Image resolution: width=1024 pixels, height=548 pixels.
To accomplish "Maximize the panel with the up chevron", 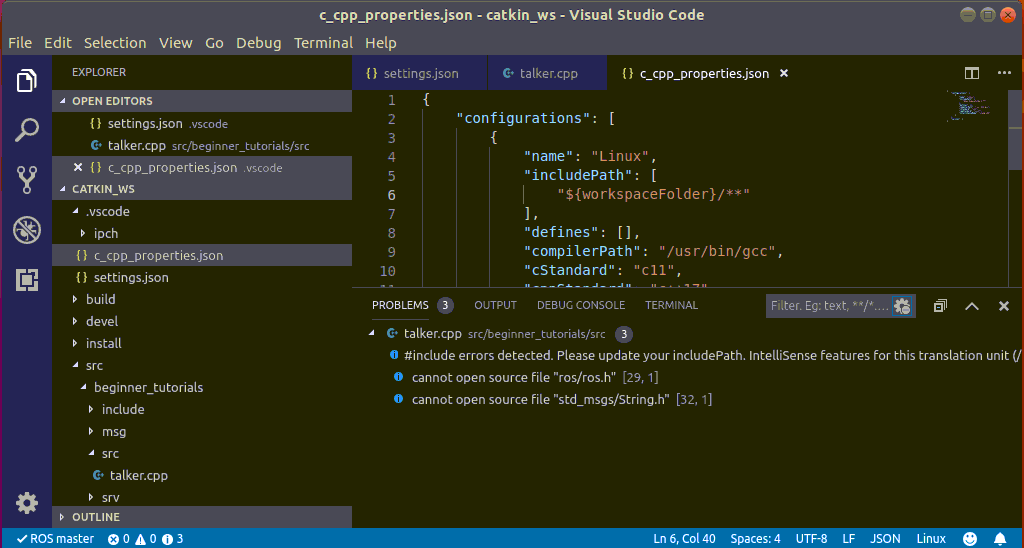I will tap(972, 306).
